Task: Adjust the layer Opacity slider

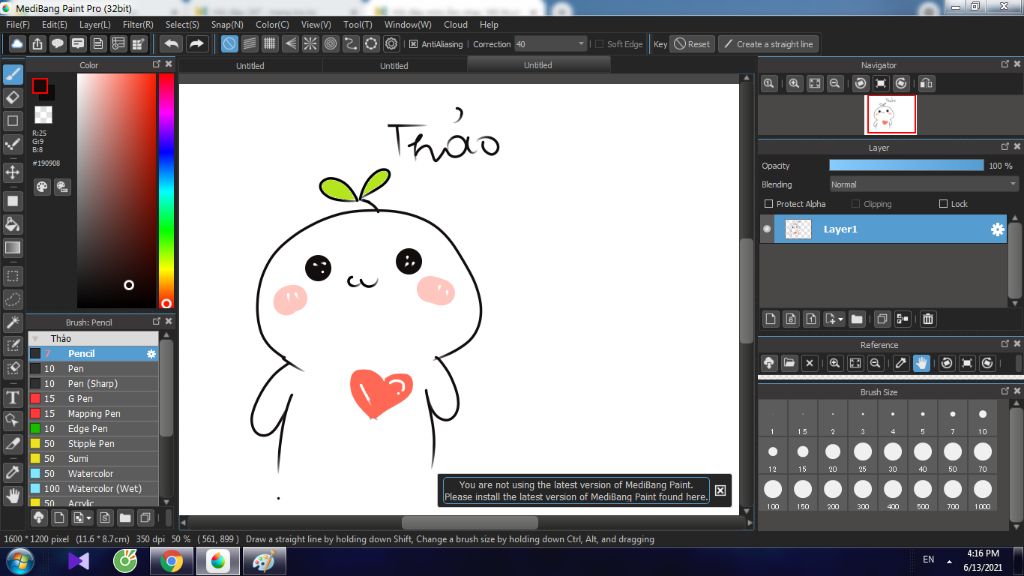Action: (x=906, y=166)
